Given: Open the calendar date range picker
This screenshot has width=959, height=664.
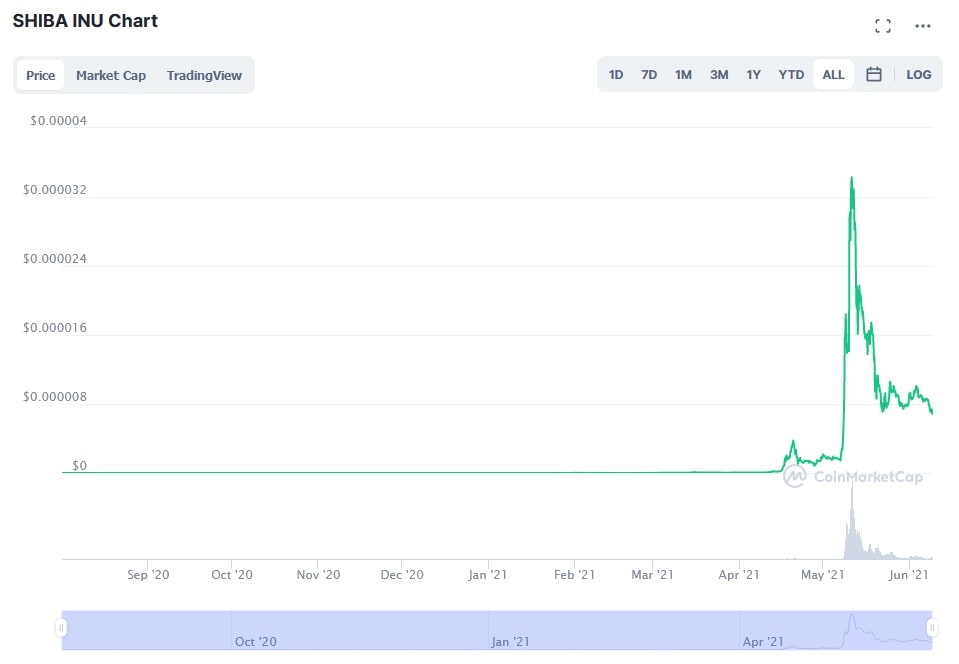Looking at the screenshot, I should coord(874,75).
